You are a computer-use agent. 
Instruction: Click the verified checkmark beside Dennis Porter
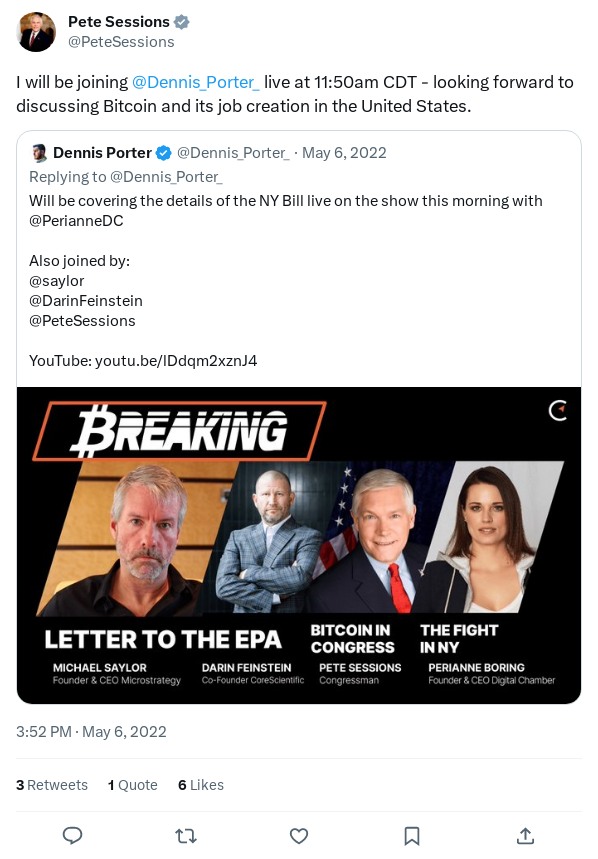(x=162, y=153)
